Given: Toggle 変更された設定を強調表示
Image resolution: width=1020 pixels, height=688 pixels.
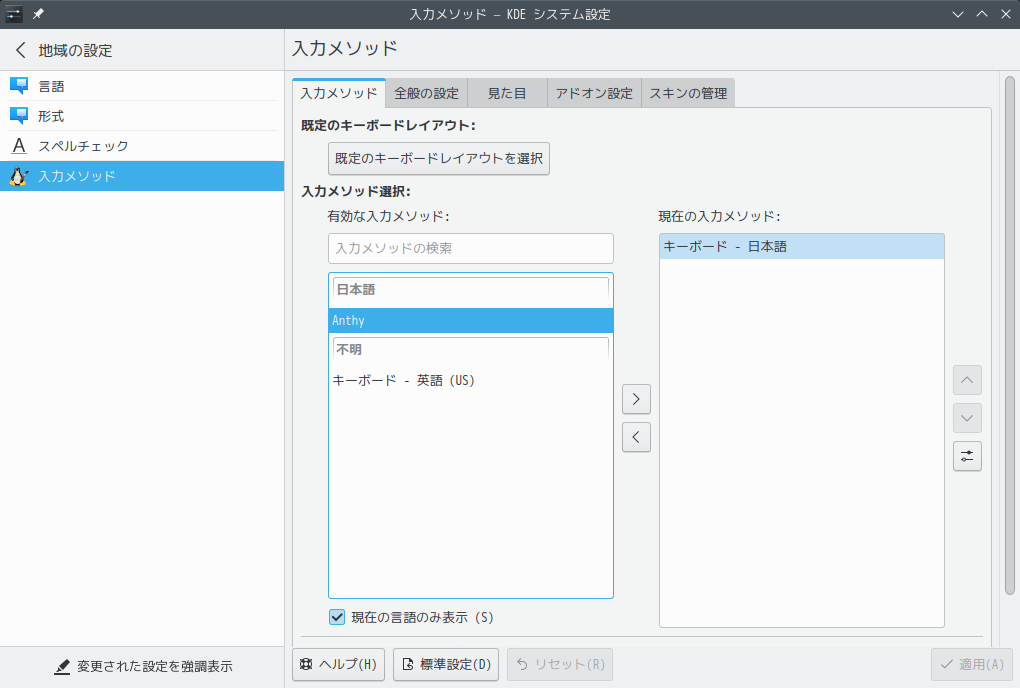Looking at the screenshot, I should 142,667.
